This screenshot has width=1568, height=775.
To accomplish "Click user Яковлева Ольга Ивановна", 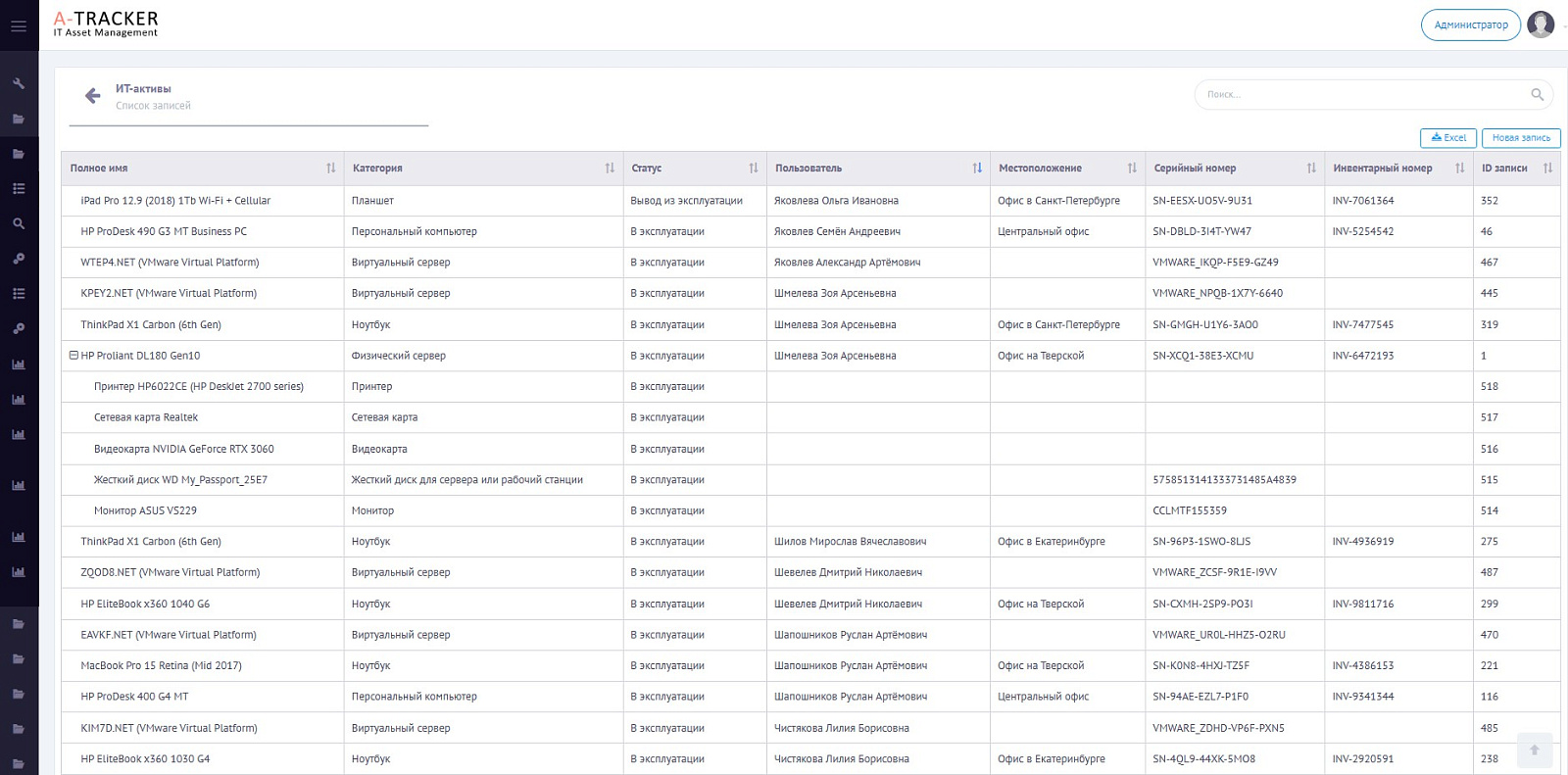I will tap(836, 201).
